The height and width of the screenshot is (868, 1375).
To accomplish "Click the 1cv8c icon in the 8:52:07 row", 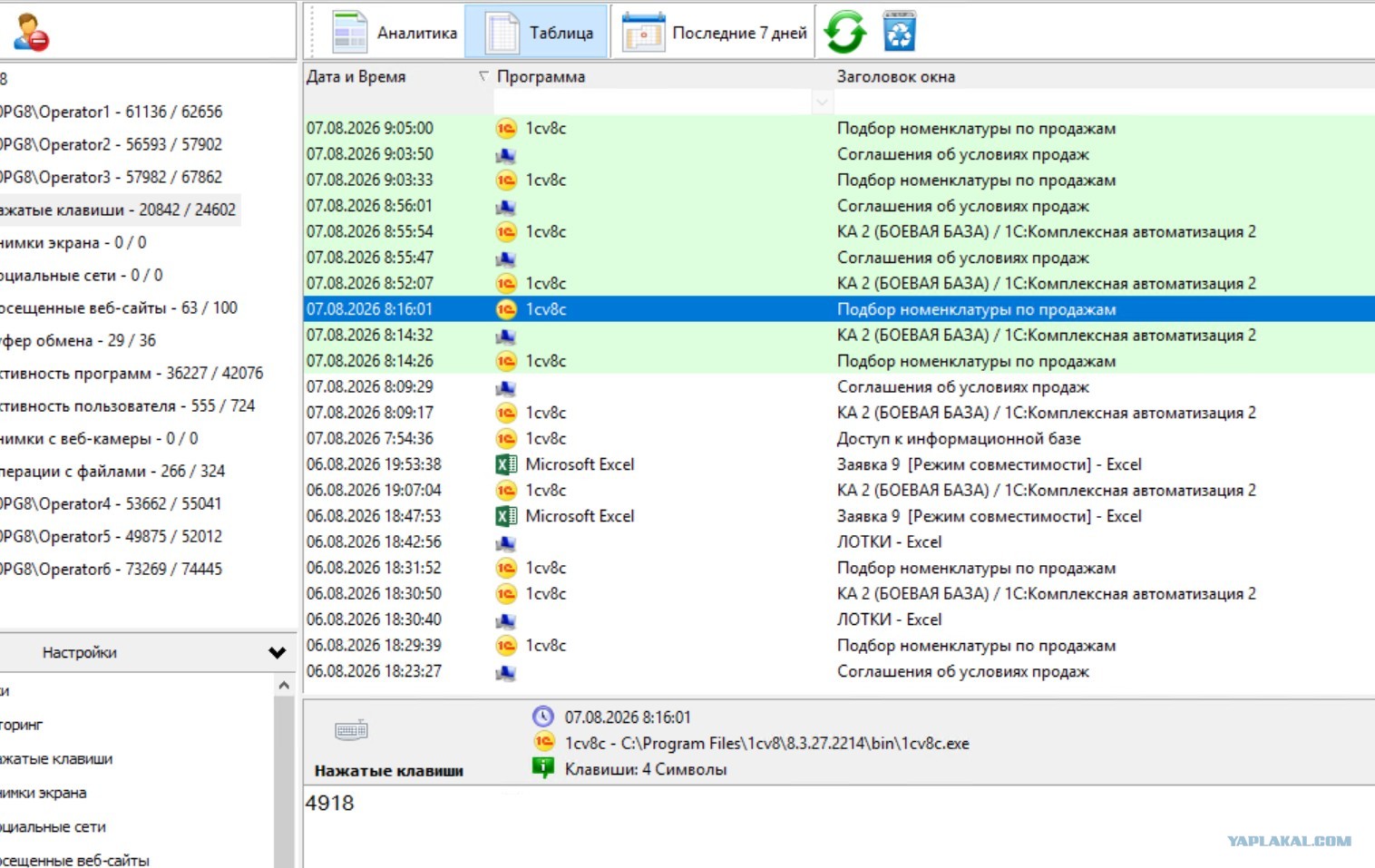I will pyautogui.click(x=506, y=284).
